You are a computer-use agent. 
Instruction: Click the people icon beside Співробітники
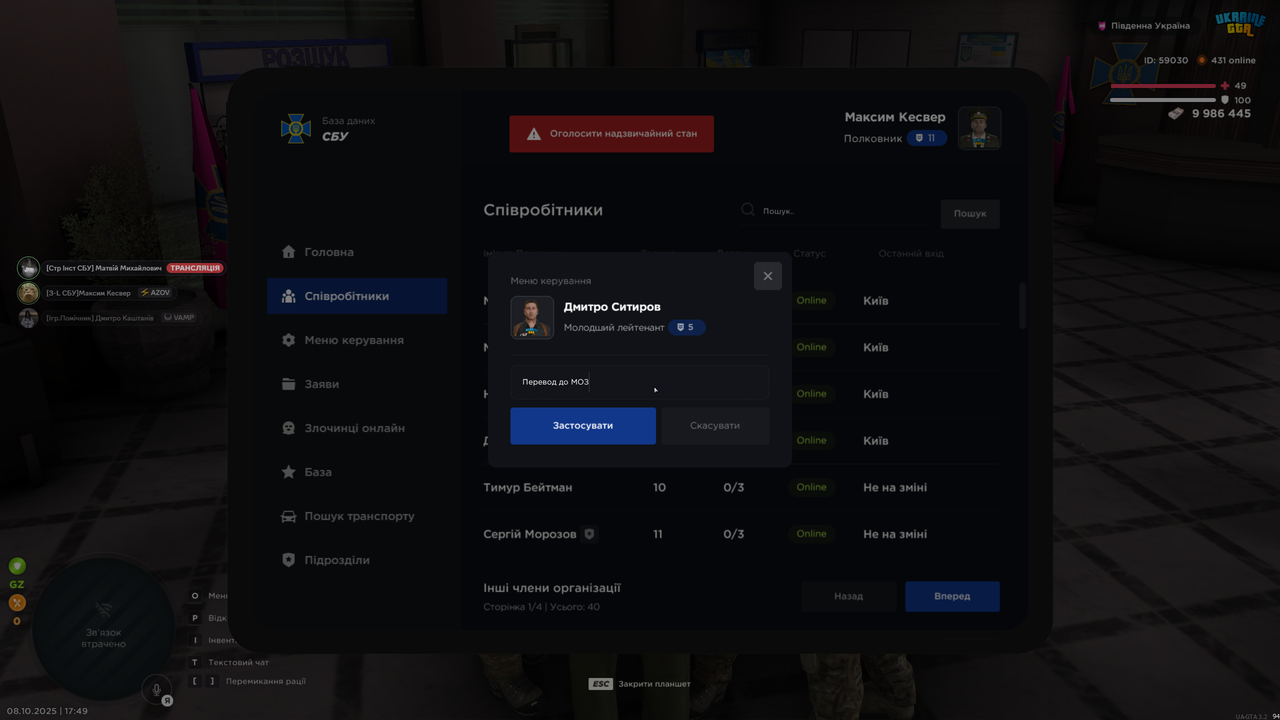pyautogui.click(x=289, y=296)
